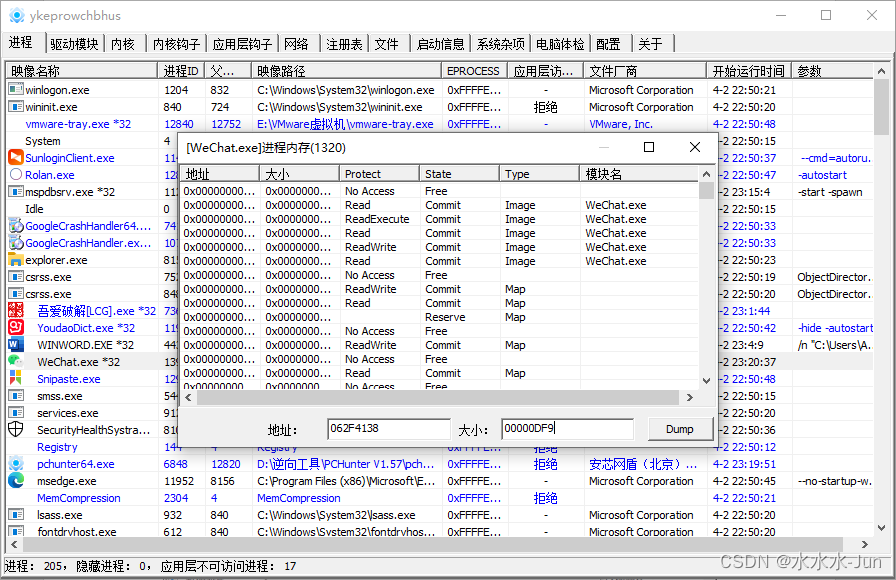Click the Dump button
896x580 pixels.
coord(680,429)
